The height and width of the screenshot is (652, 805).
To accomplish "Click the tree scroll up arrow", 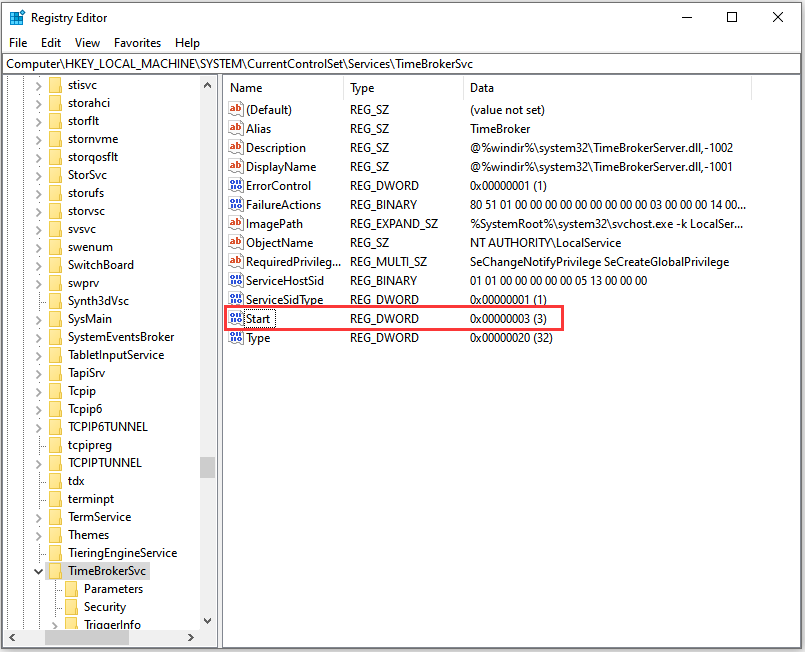I will click(x=207, y=85).
